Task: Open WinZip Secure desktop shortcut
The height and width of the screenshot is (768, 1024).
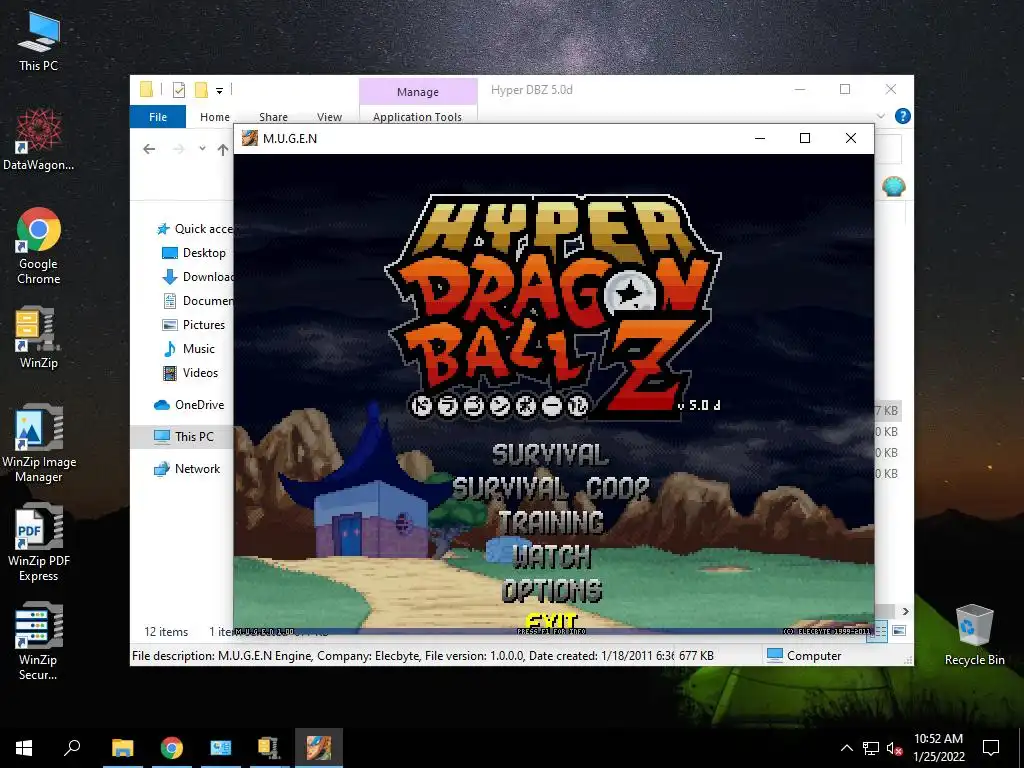Action: [39, 642]
